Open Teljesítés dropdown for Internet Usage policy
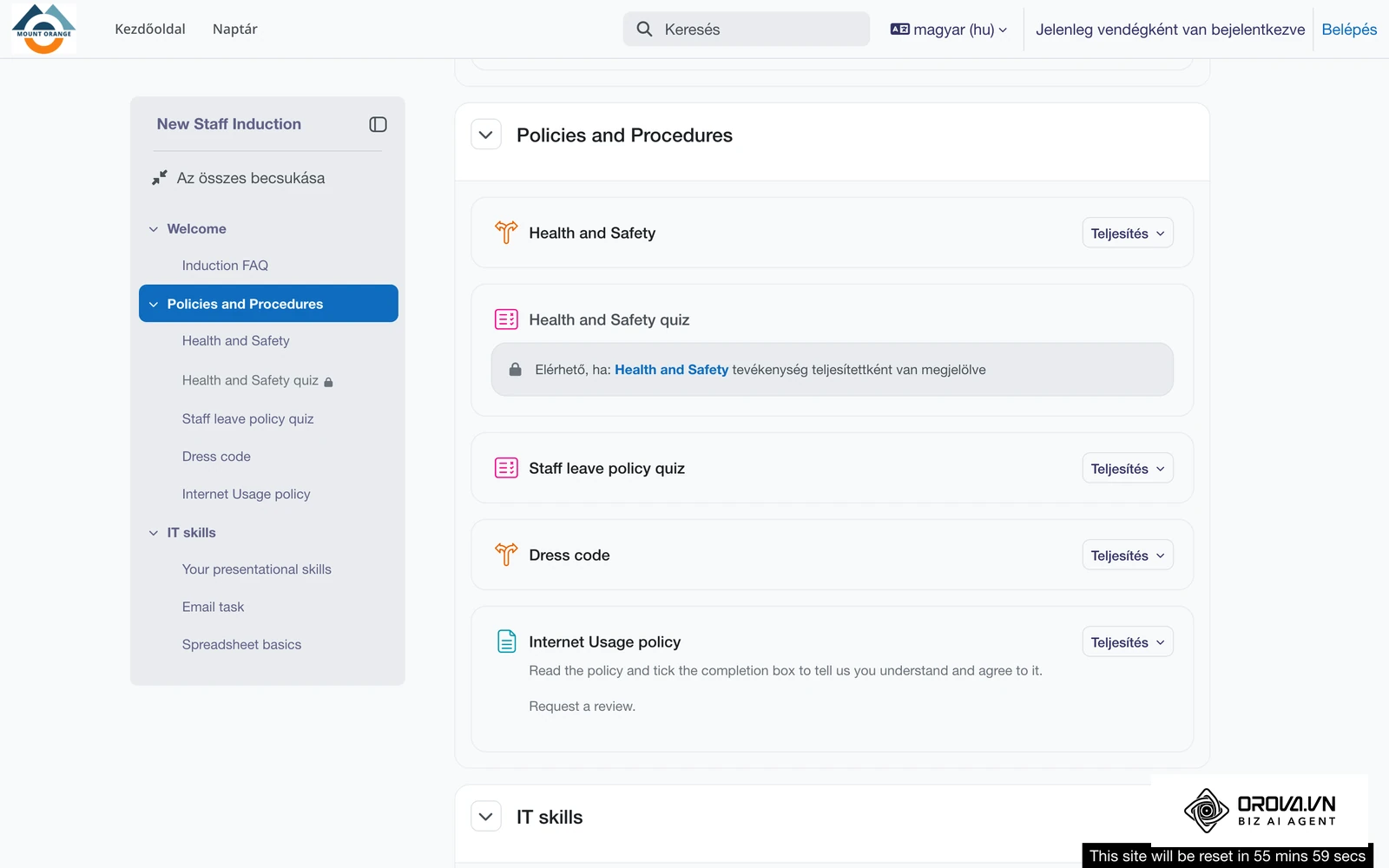Screen dimensions: 1389x868 coord(1128,641)
